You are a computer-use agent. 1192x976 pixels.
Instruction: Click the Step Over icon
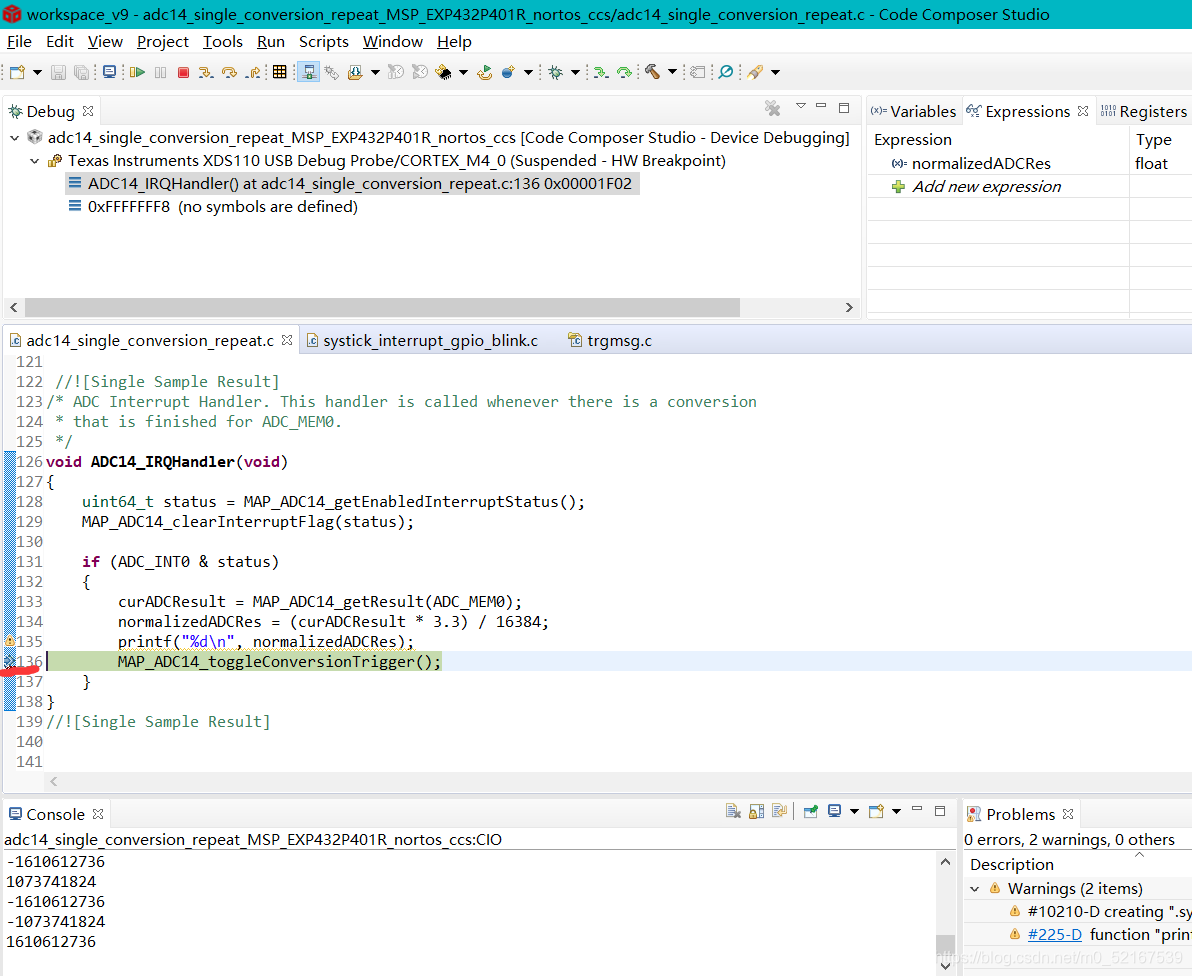coord(229,72)
